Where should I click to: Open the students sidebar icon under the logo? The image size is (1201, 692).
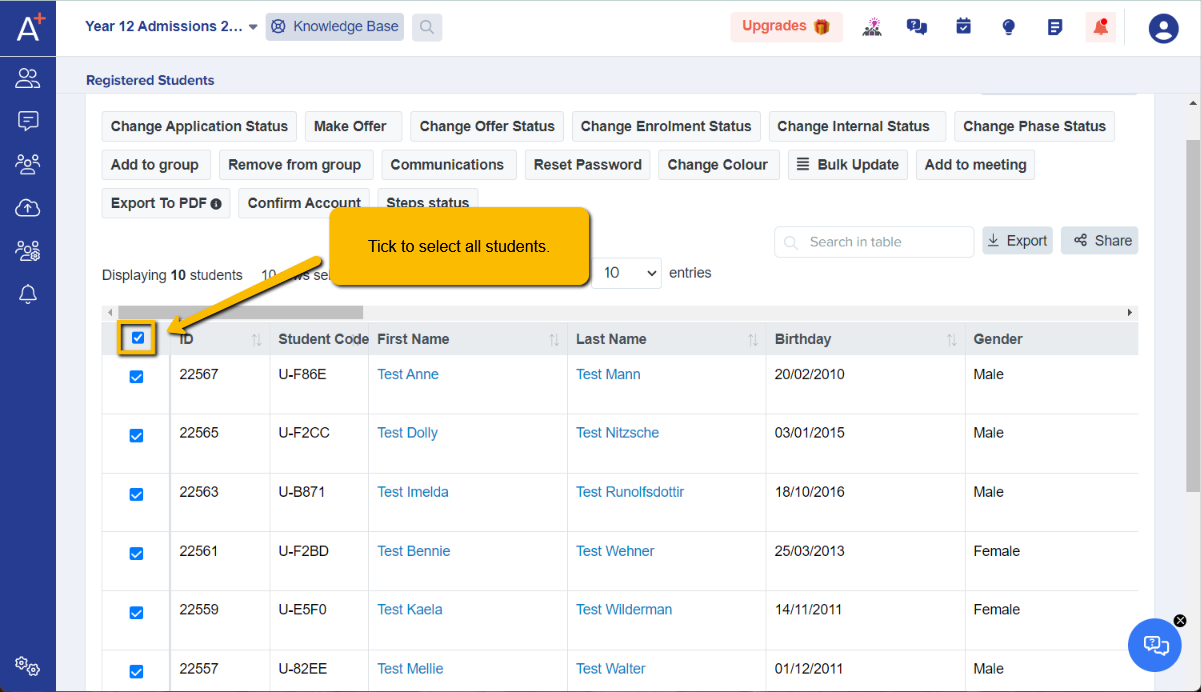[28, 78]
